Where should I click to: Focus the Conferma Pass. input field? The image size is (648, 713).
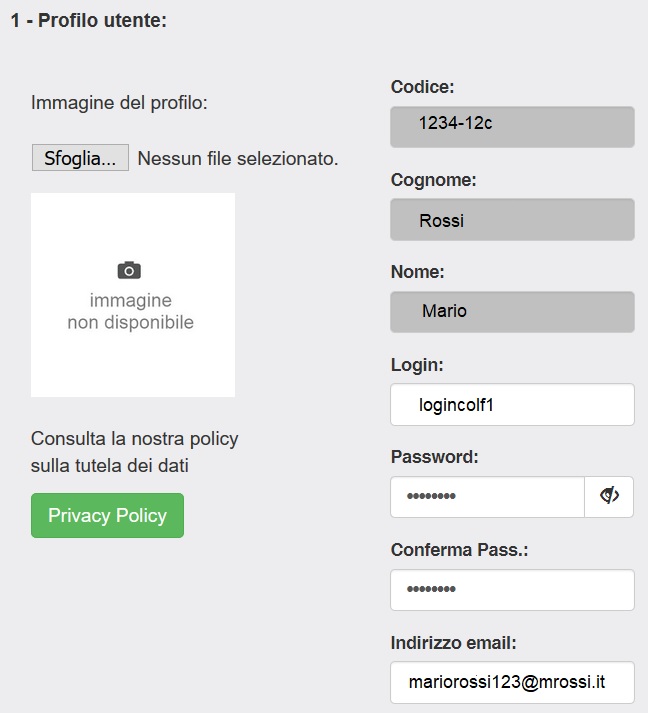(512, 590)
